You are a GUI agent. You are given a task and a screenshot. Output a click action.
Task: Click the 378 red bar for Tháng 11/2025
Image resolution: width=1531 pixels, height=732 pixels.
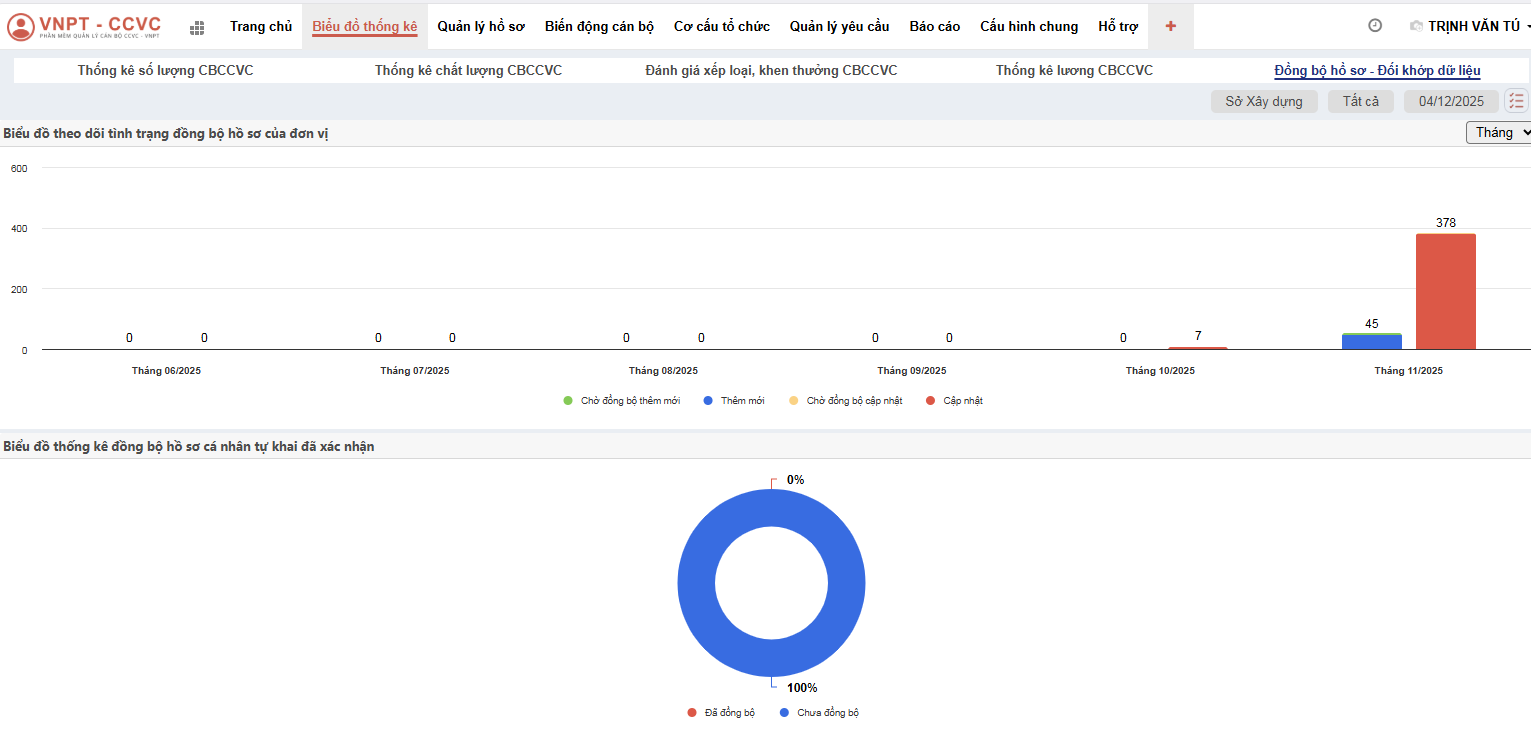(1445, 292)
